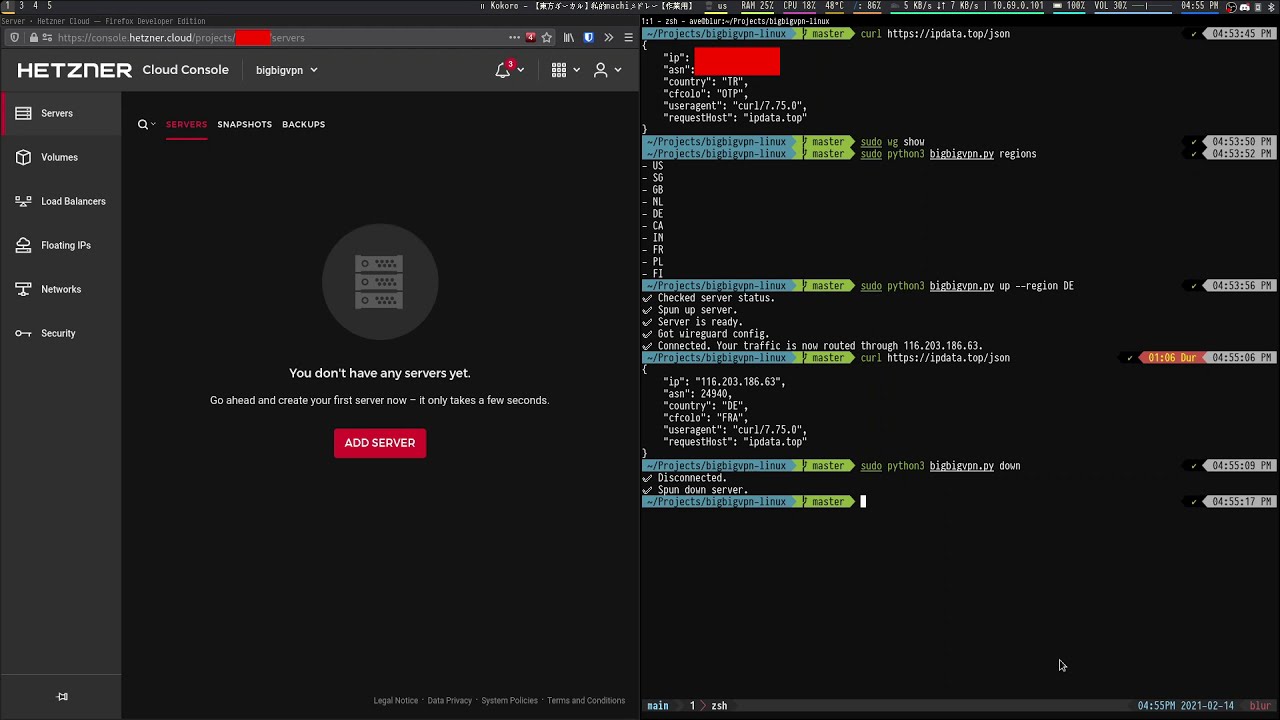The width and height of the screenshot is (1280, 720).
Task: Open the user account menu
Action: (601, 70)
